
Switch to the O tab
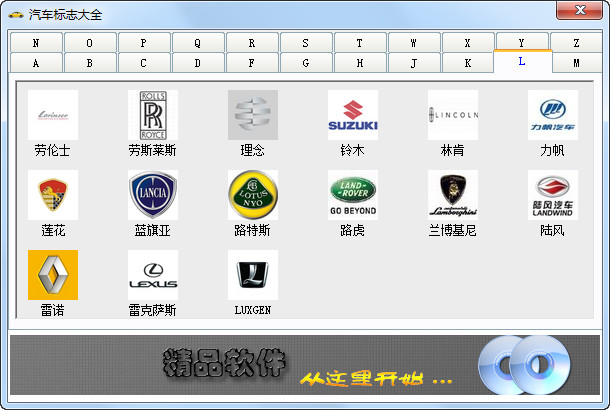point(90,42)
